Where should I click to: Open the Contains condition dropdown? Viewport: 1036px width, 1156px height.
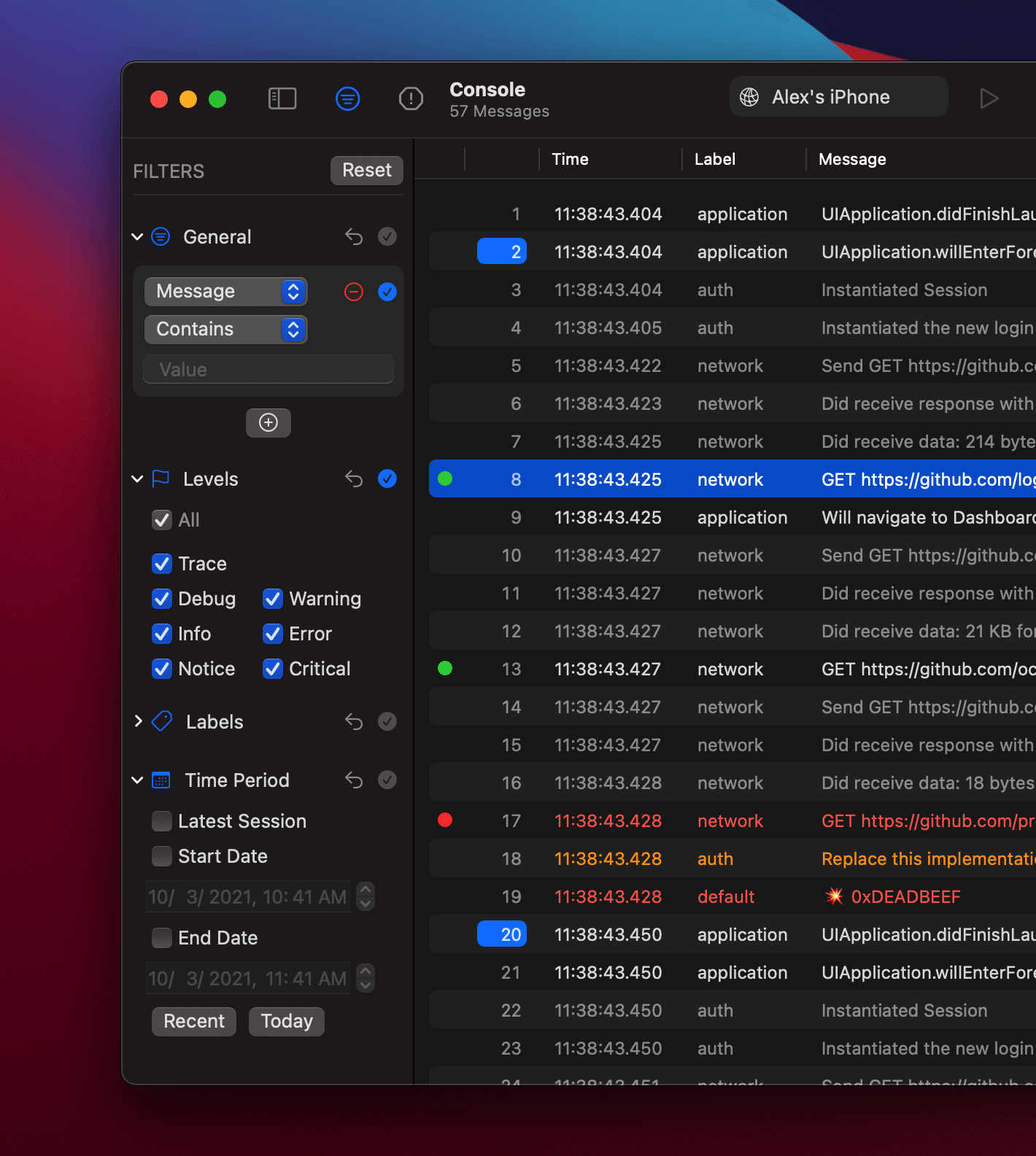pos(226,330)
